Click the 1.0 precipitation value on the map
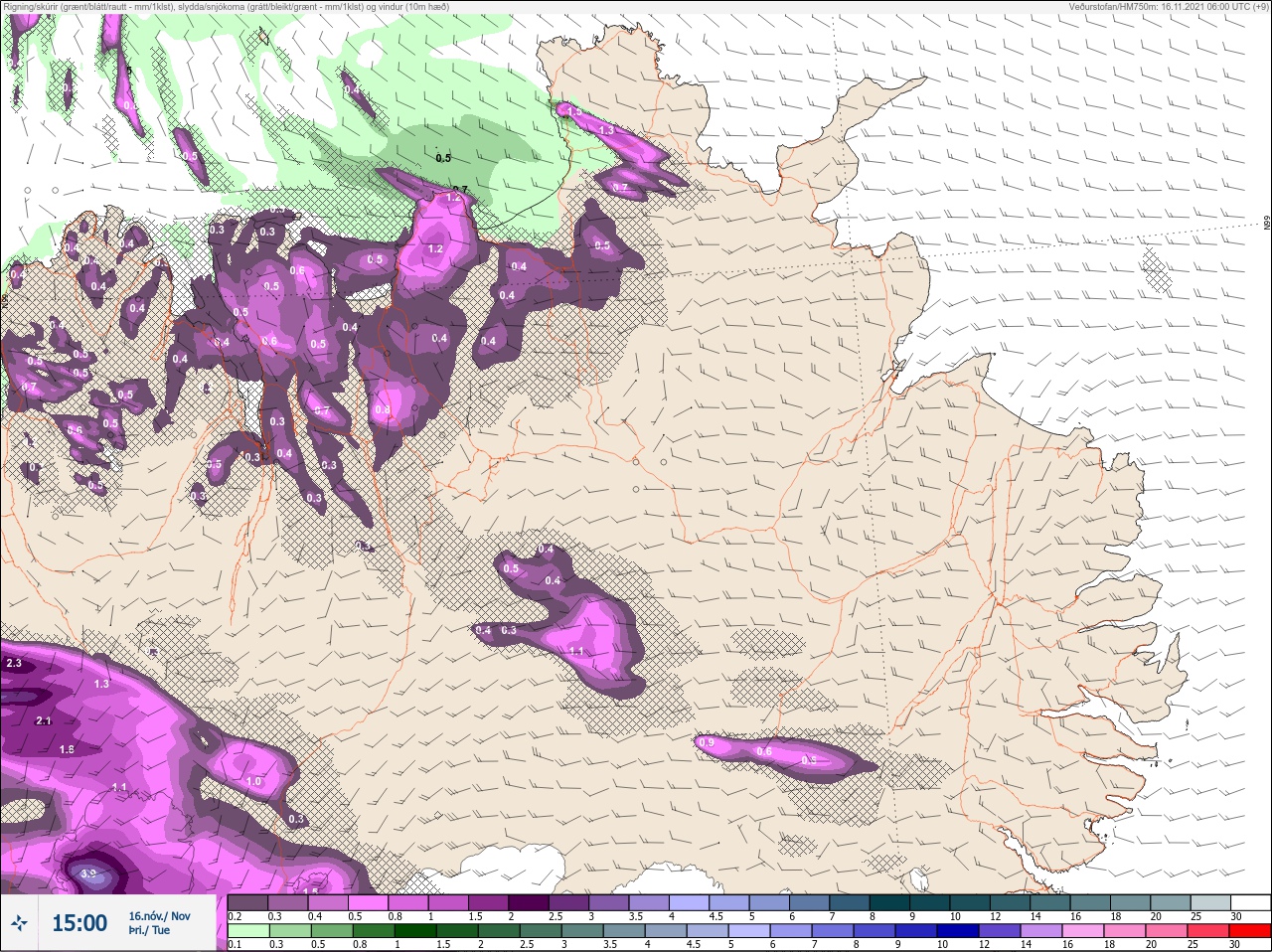 [x=254, y=782]
